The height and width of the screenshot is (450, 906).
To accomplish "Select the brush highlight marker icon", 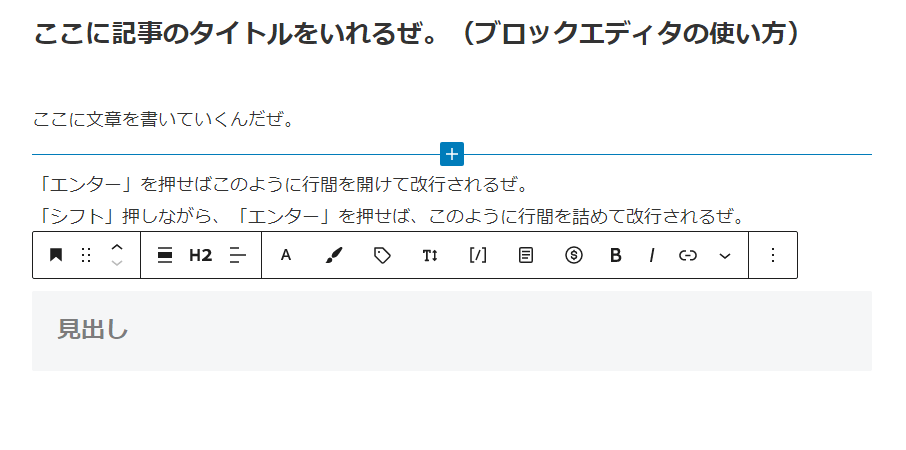I will coord(334,255).
